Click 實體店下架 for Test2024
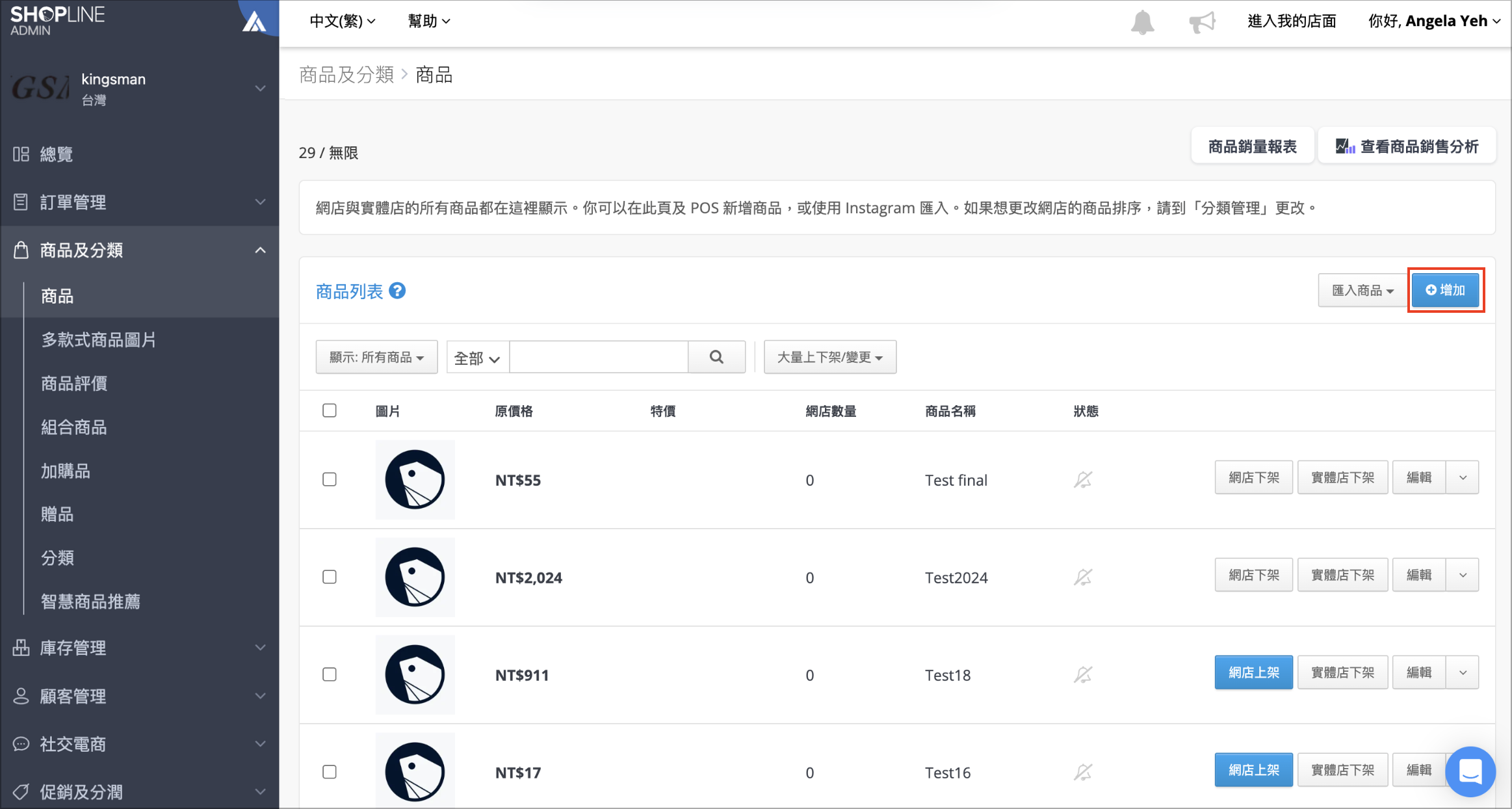This screenshot has height=809, width=1512. pos(1342,575)
